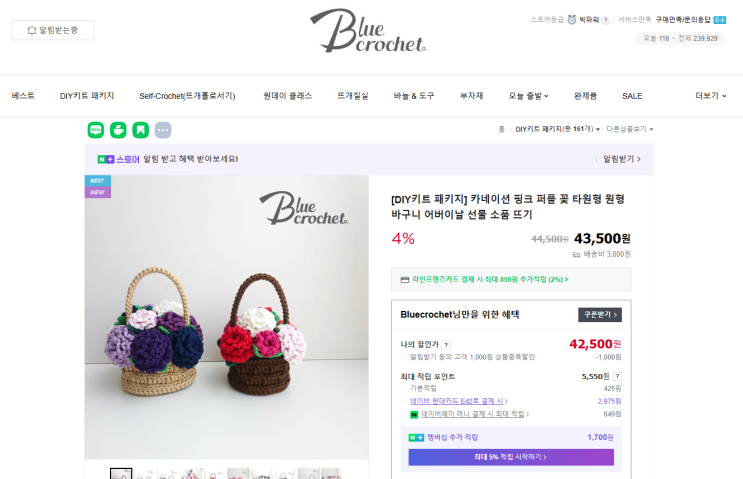Click the main crochet basket product image

tap(227, 317)
